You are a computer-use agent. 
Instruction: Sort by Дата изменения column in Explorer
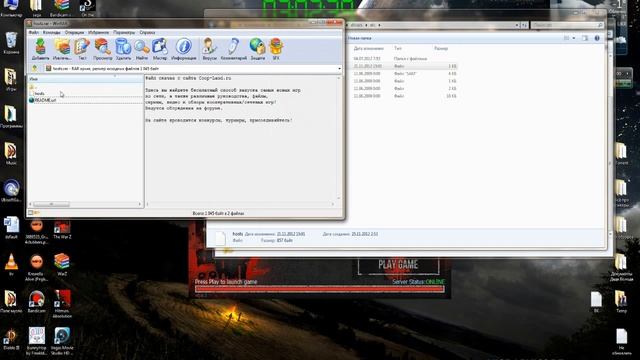coord(369,48)
